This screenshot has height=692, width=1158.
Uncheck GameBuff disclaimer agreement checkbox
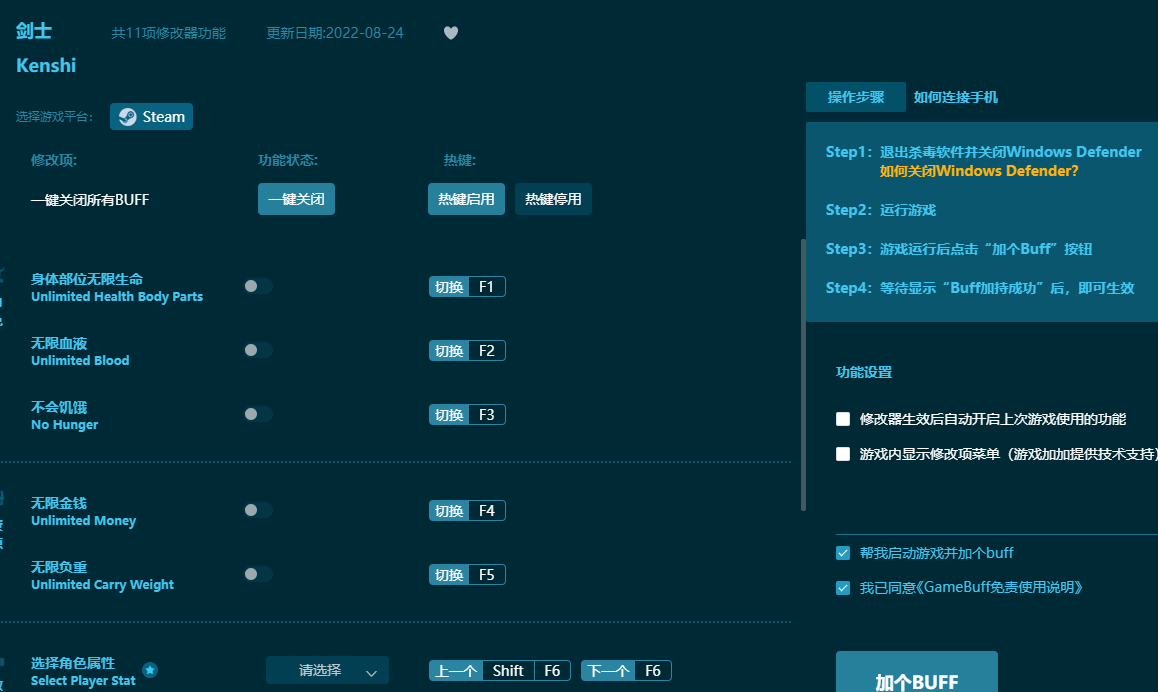843,588
